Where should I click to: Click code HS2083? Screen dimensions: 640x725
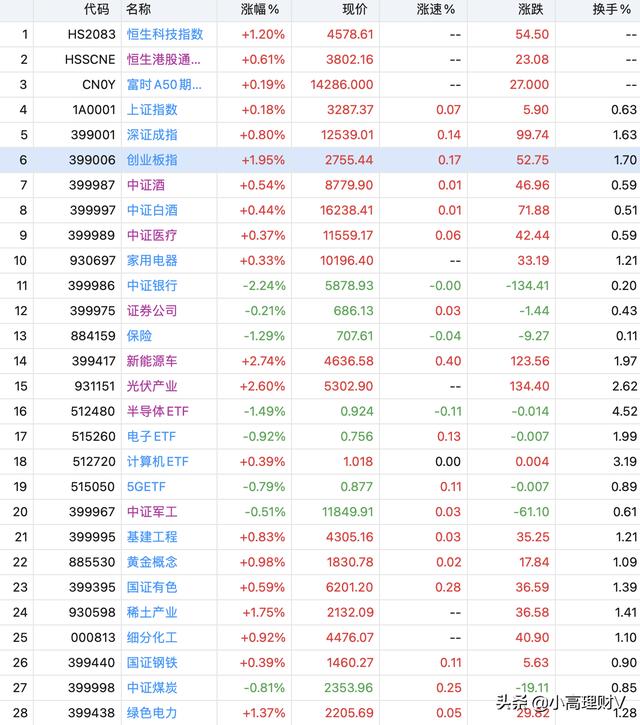(92, 34)
